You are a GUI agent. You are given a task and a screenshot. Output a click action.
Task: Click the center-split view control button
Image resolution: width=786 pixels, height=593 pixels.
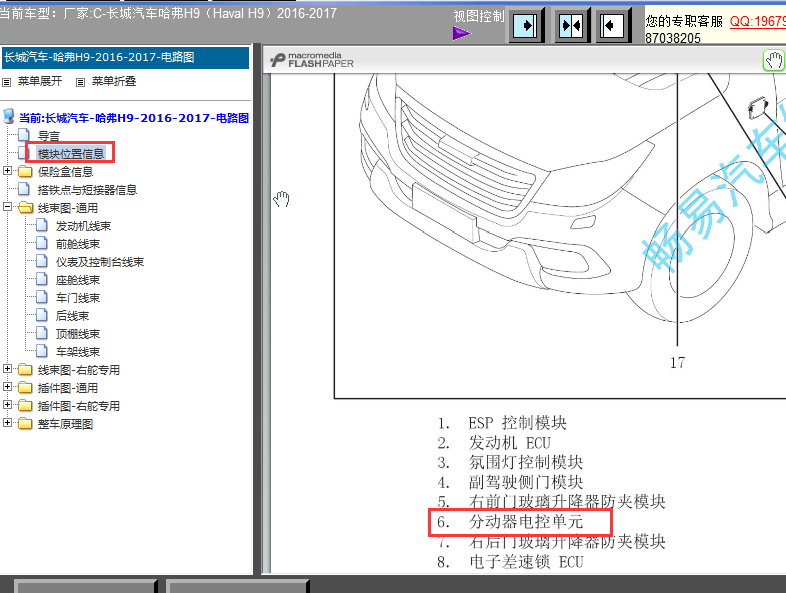coord(571,25)
